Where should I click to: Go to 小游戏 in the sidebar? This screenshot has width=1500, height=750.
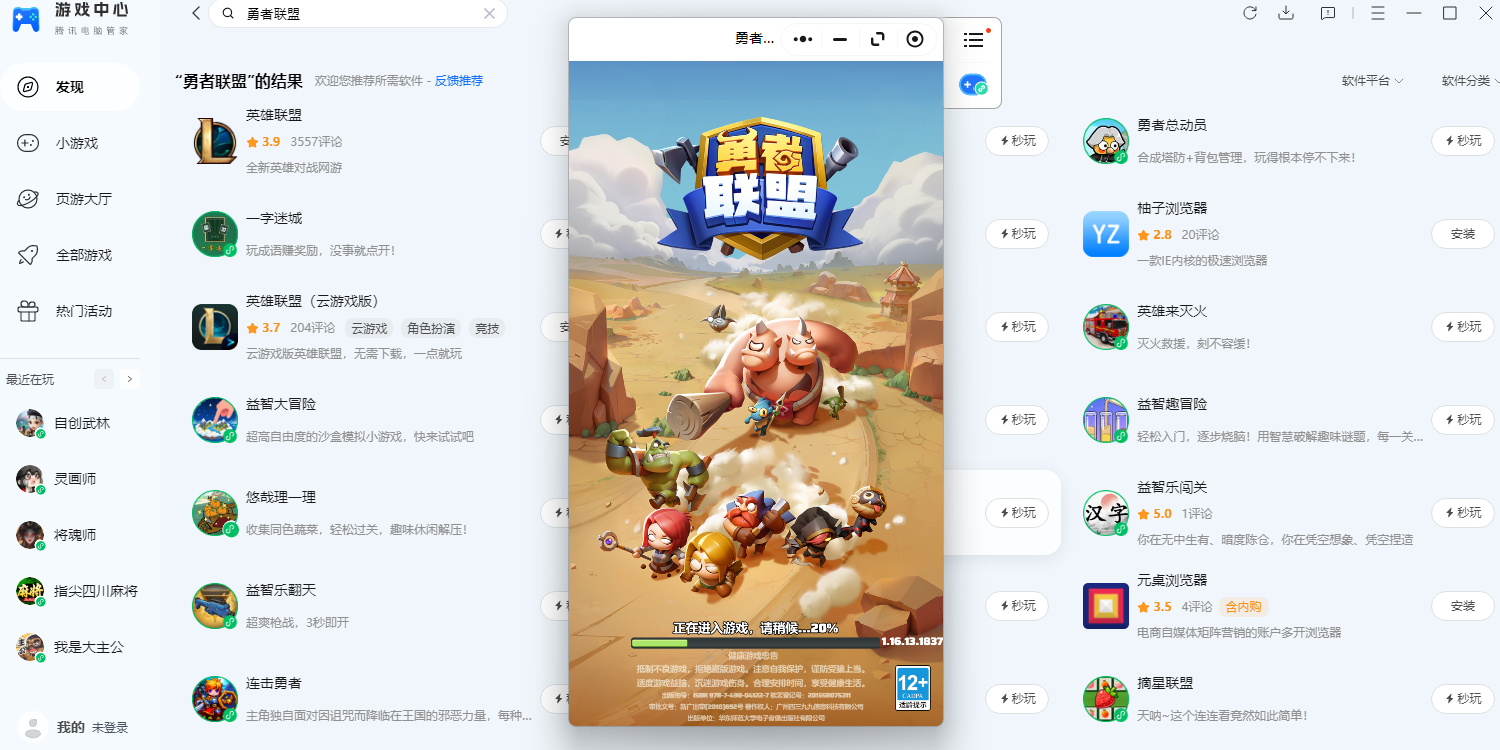[70, 143]
